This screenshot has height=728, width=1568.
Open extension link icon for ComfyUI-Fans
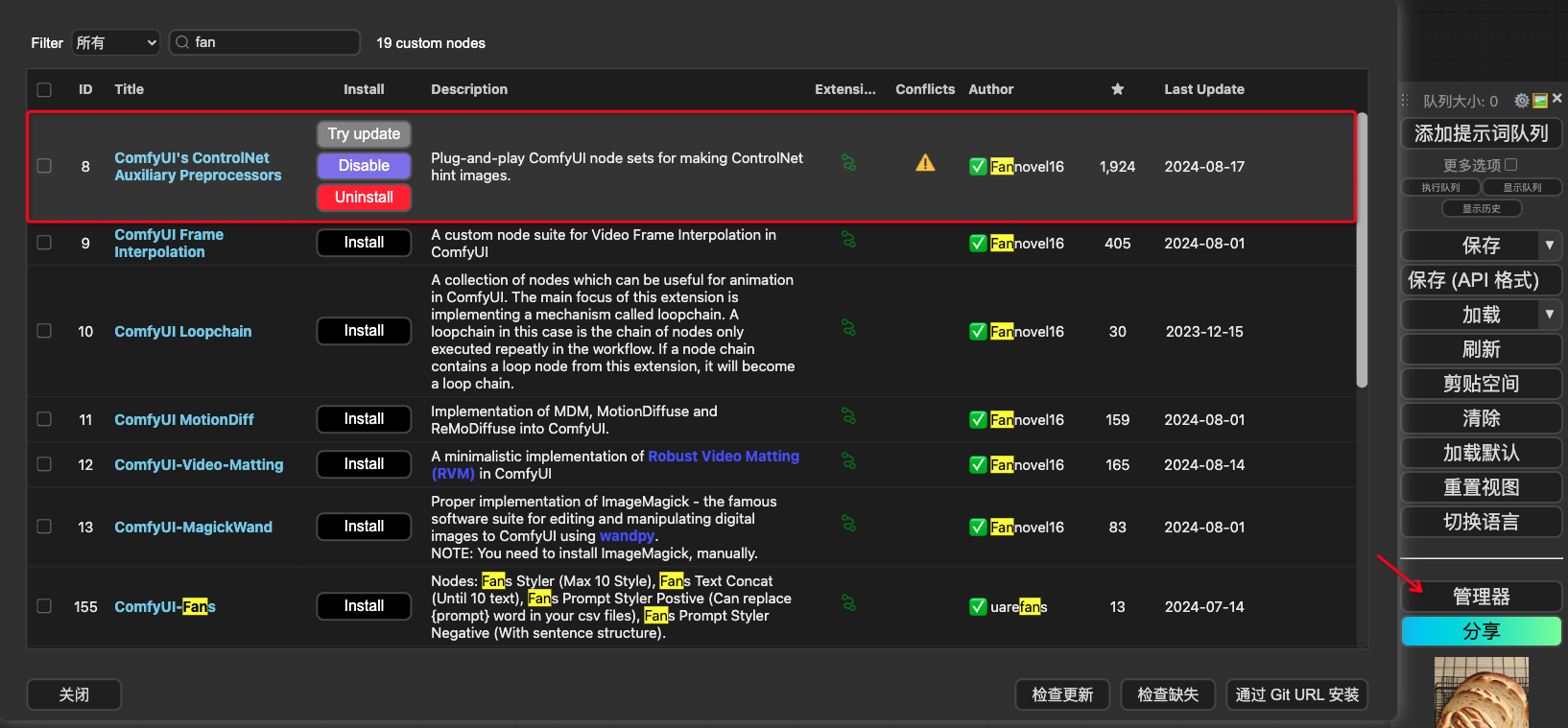pyautogui.click(x=848, y=603)
